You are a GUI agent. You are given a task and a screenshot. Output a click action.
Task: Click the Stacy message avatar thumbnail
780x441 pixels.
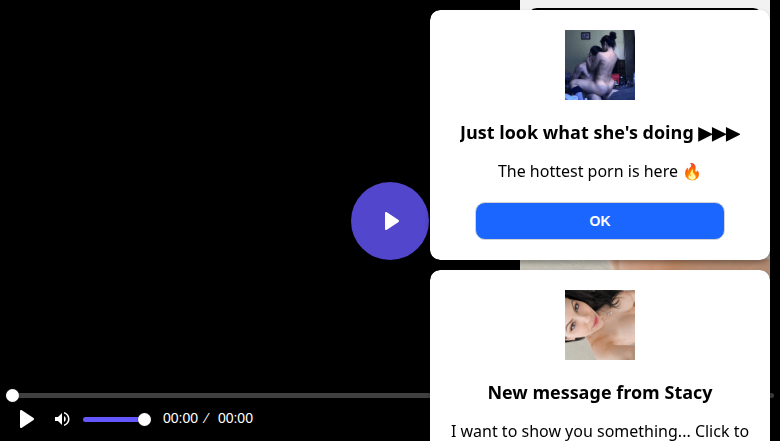coord(600,325)
